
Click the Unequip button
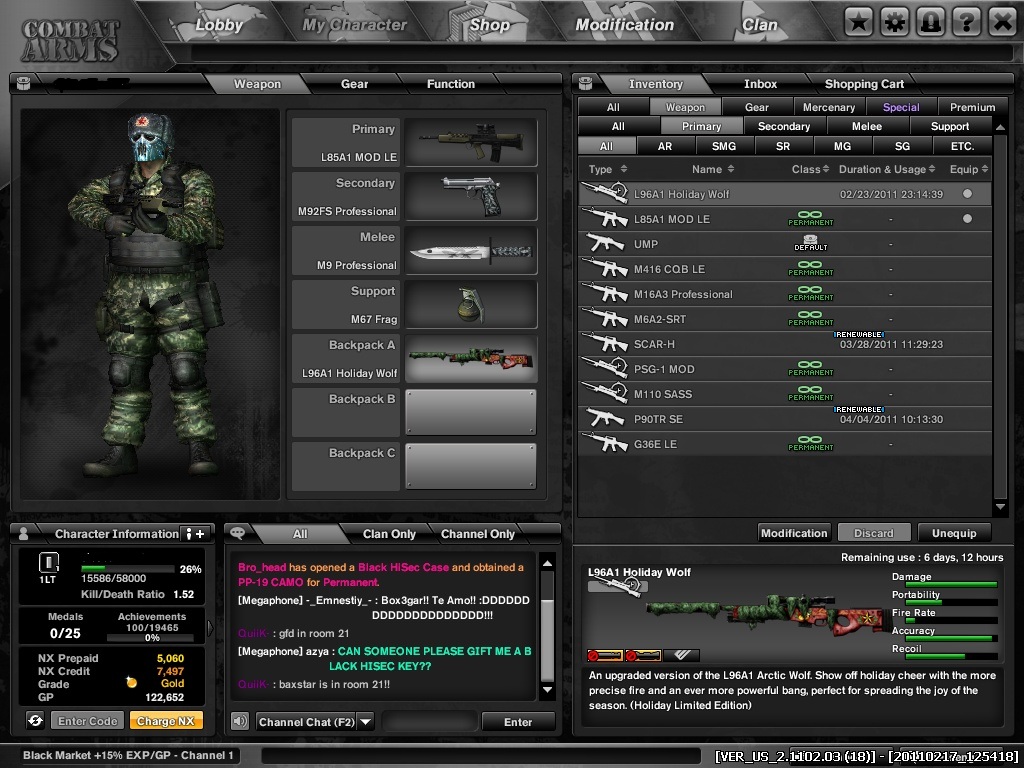pyautogui.click(x=954, y=533)
